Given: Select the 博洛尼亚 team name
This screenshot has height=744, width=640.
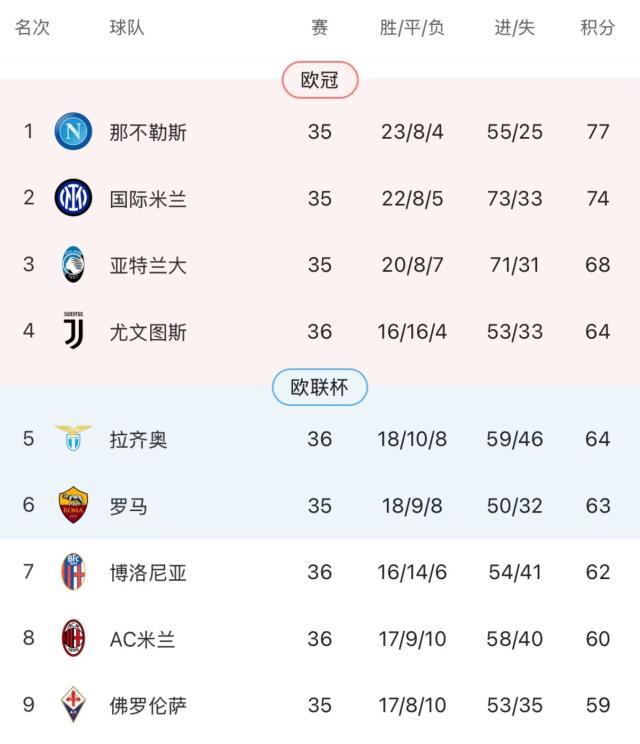Looking at the screenshot, I should click(148, 572).
